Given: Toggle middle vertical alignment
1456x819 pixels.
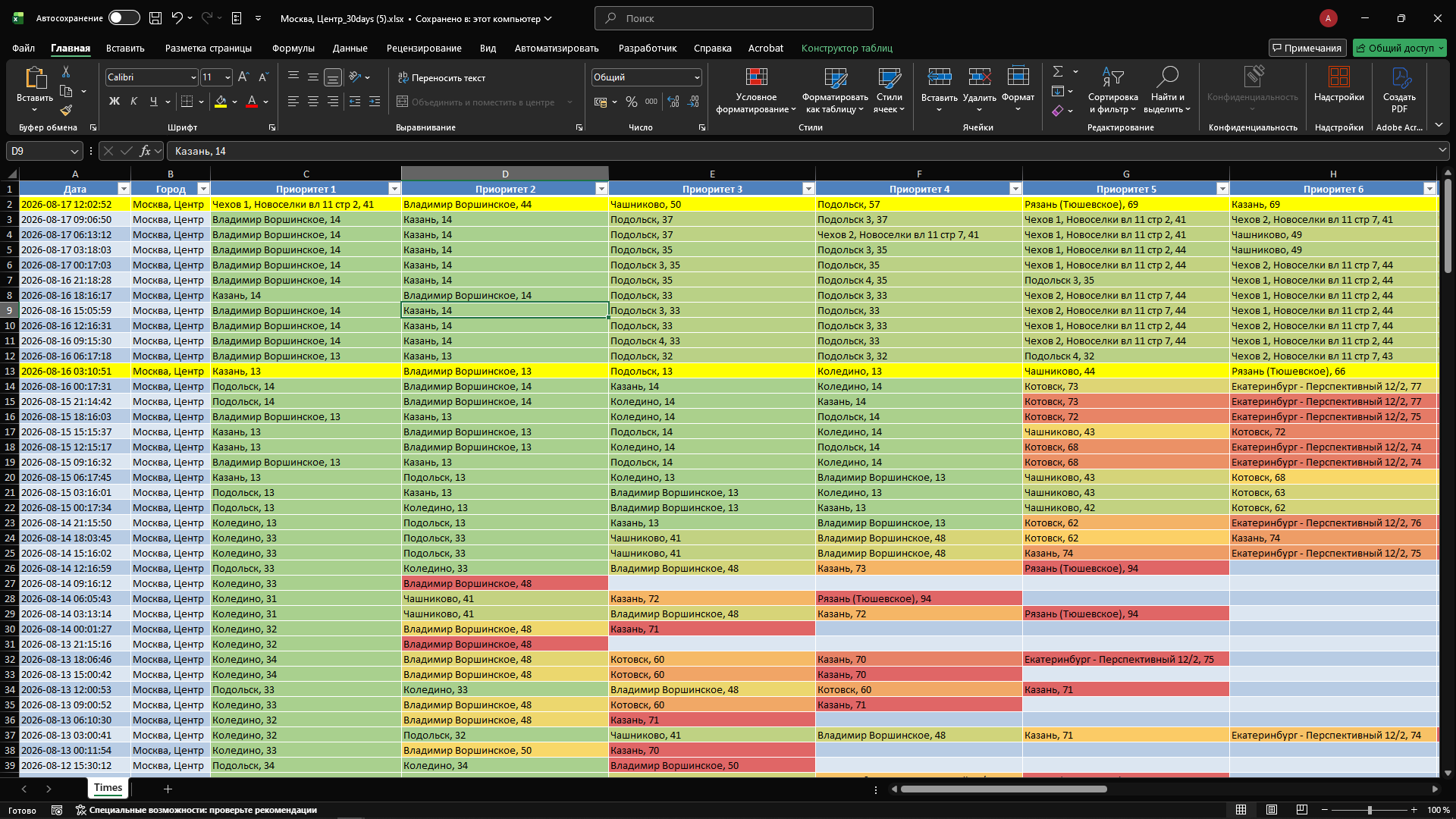Looking at the screenshot, I should (x=313, y=77).
